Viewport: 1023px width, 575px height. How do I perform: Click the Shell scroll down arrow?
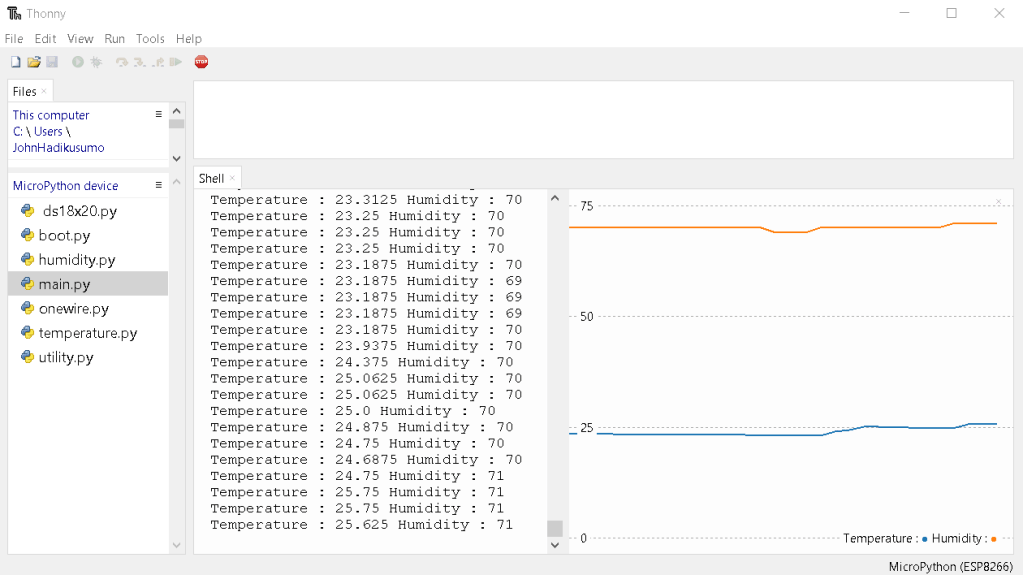pyautogui.click(x=555, y=545)
